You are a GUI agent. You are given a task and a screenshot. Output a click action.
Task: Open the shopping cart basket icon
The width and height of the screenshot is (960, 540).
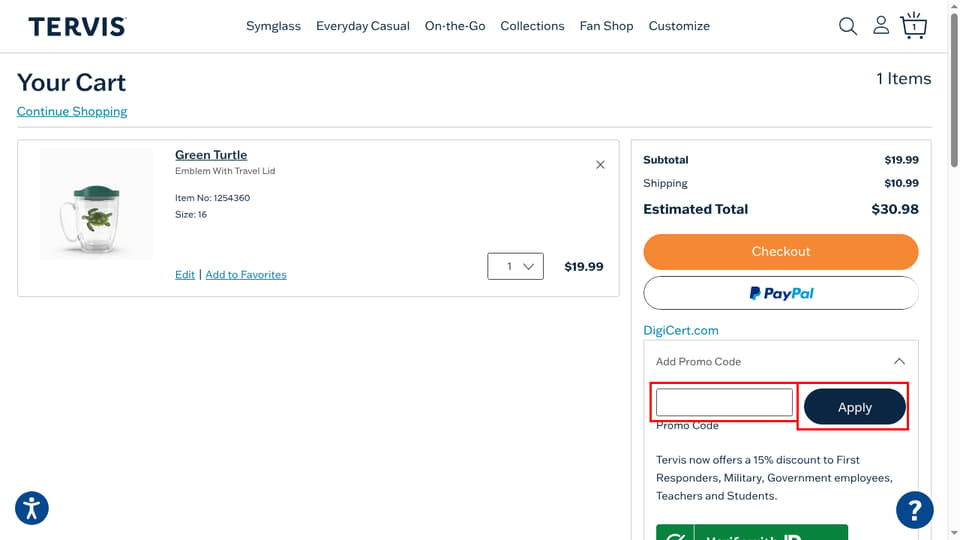pyautogui.click(x=913, y=26)
